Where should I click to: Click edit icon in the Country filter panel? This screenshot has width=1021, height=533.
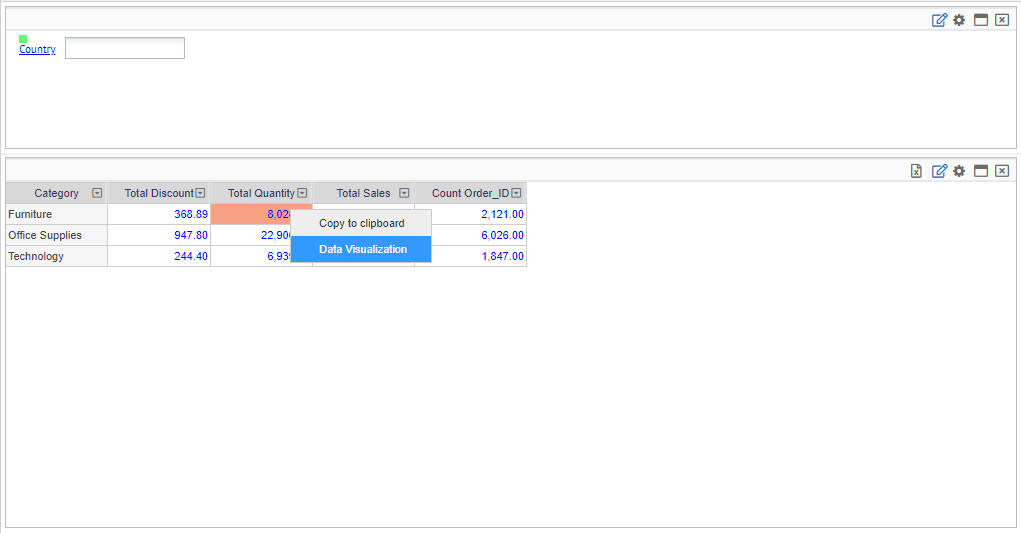click(939, 20)
